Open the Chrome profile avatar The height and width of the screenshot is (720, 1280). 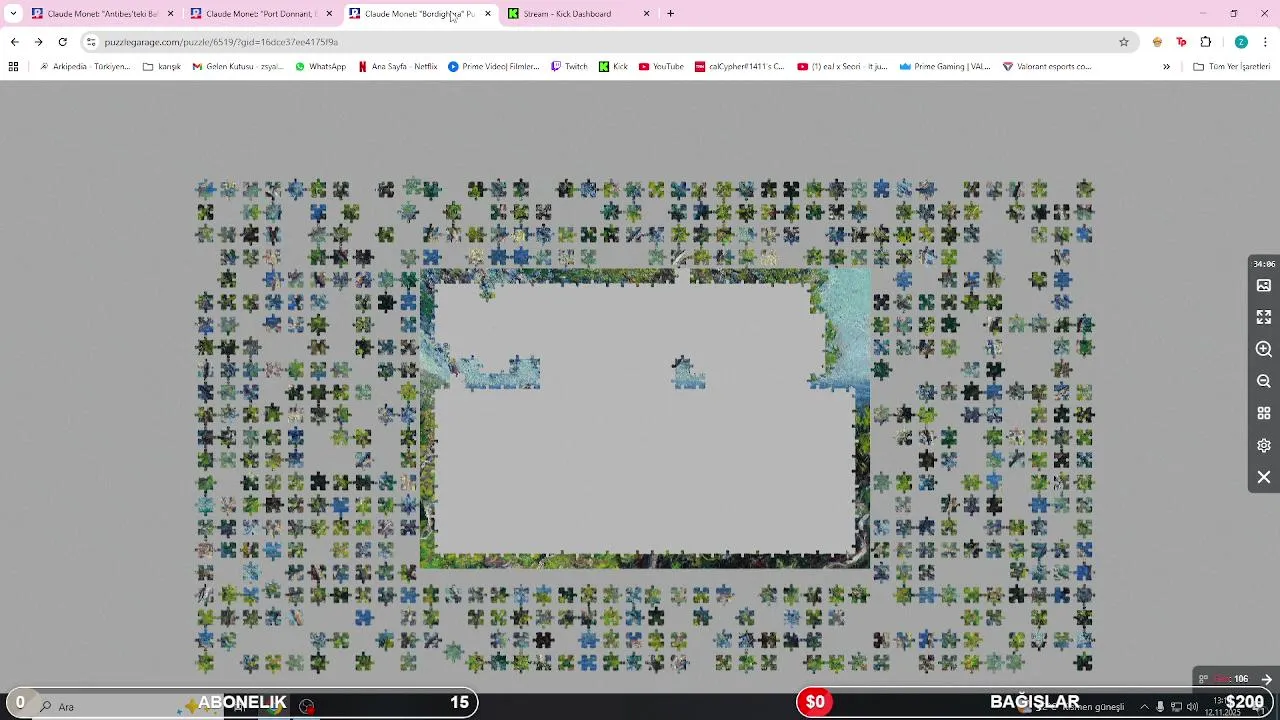click(x=1241, y=42)
